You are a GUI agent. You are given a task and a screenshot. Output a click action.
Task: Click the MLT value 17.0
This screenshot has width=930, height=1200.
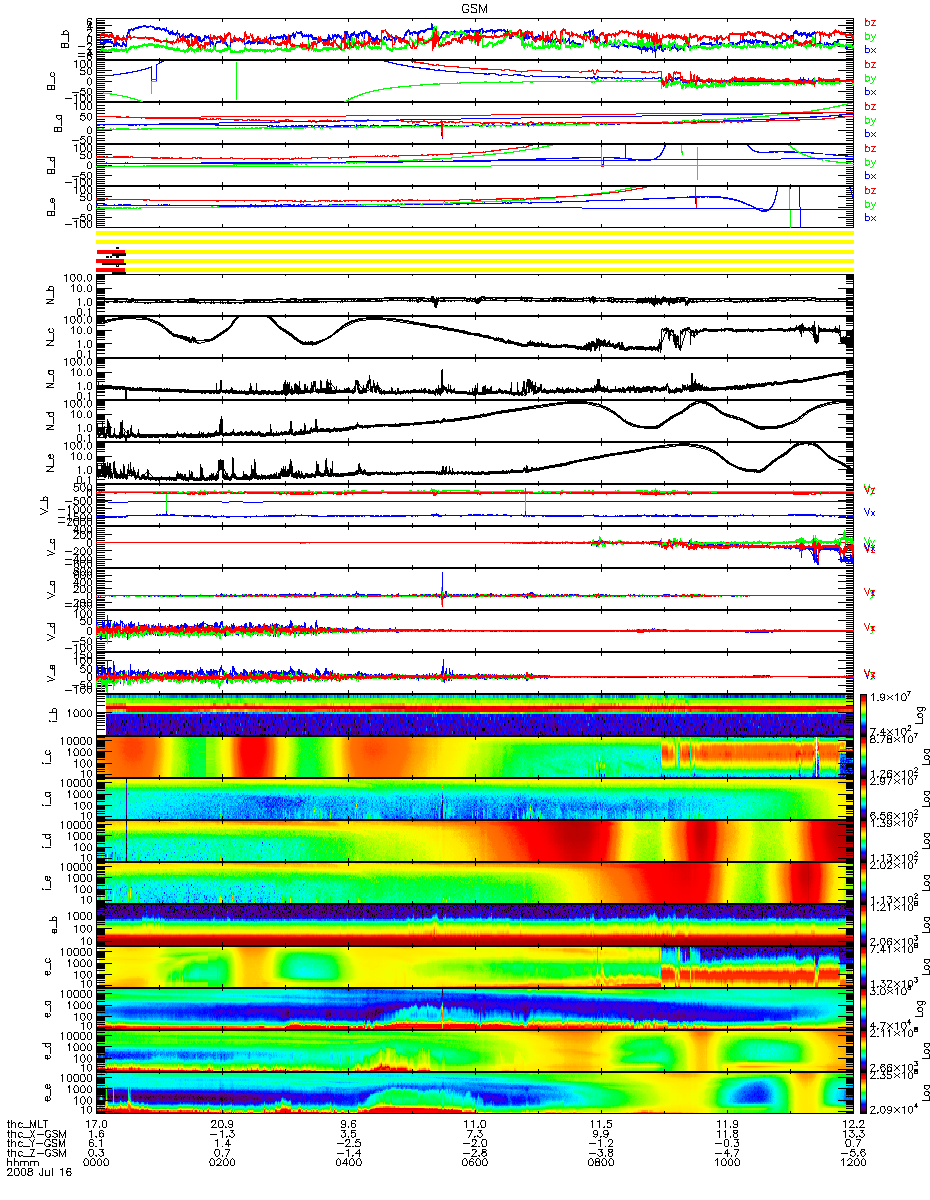point(96,1125)
